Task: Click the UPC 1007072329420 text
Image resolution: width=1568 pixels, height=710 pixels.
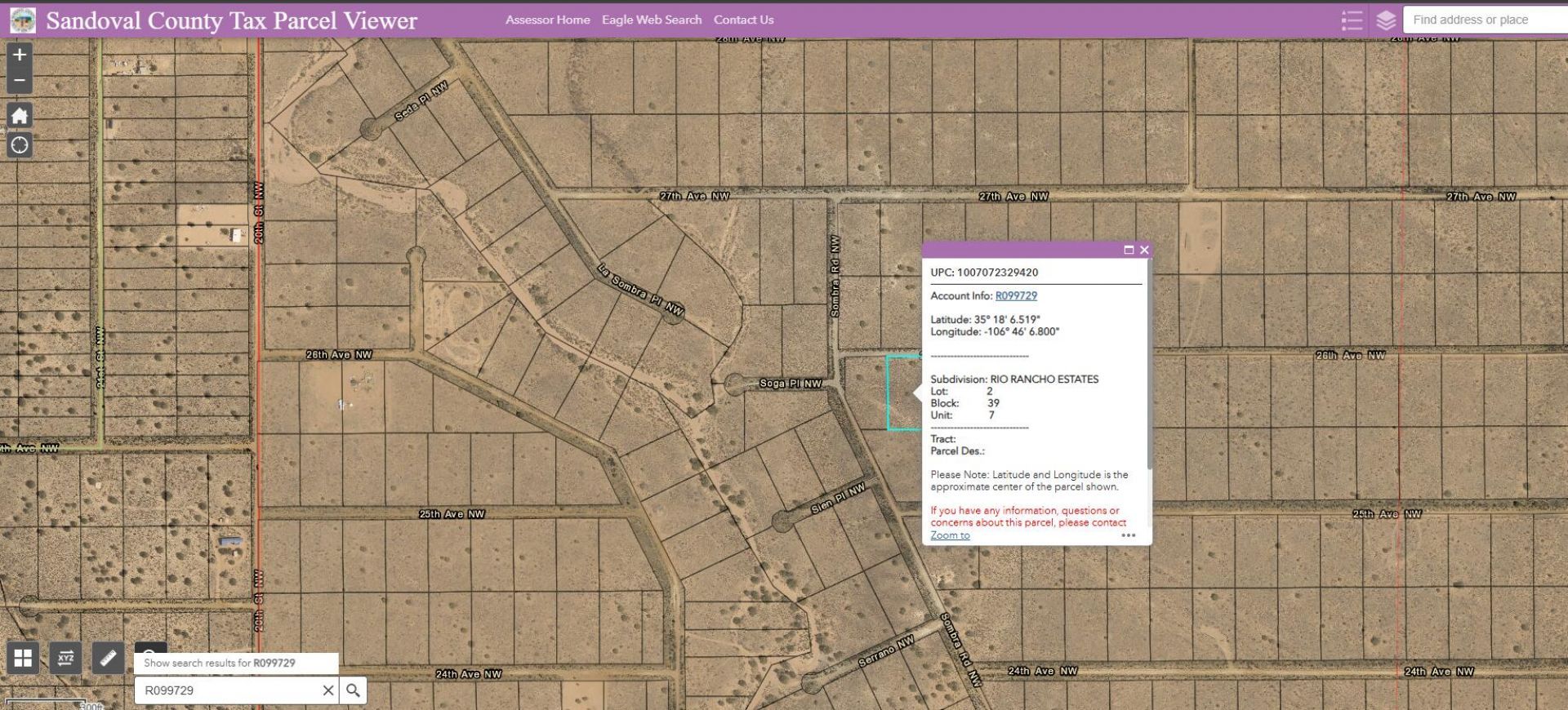Action: pos(984,273)
